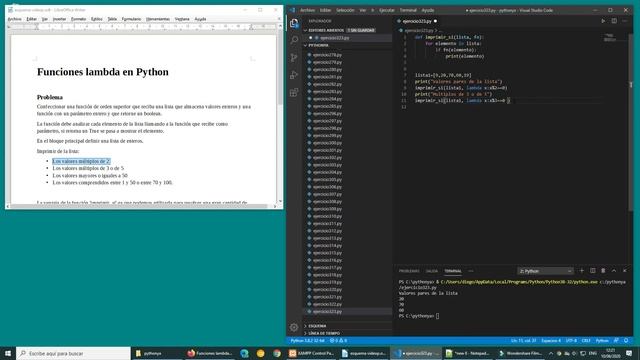Show hidden system tray icons
The image size is (640, 360).
point(551,353)
